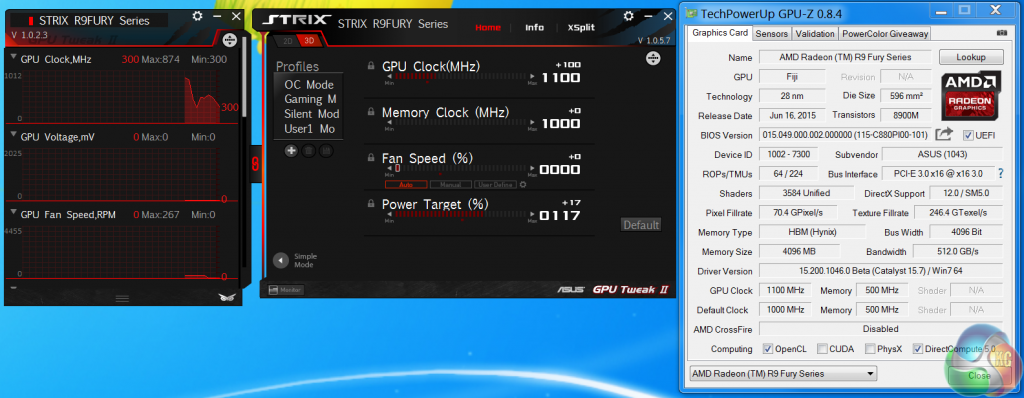The image size is (1024, 398).
Task: Click the lock icon beside GPU Clock
Action: [371, 65]
